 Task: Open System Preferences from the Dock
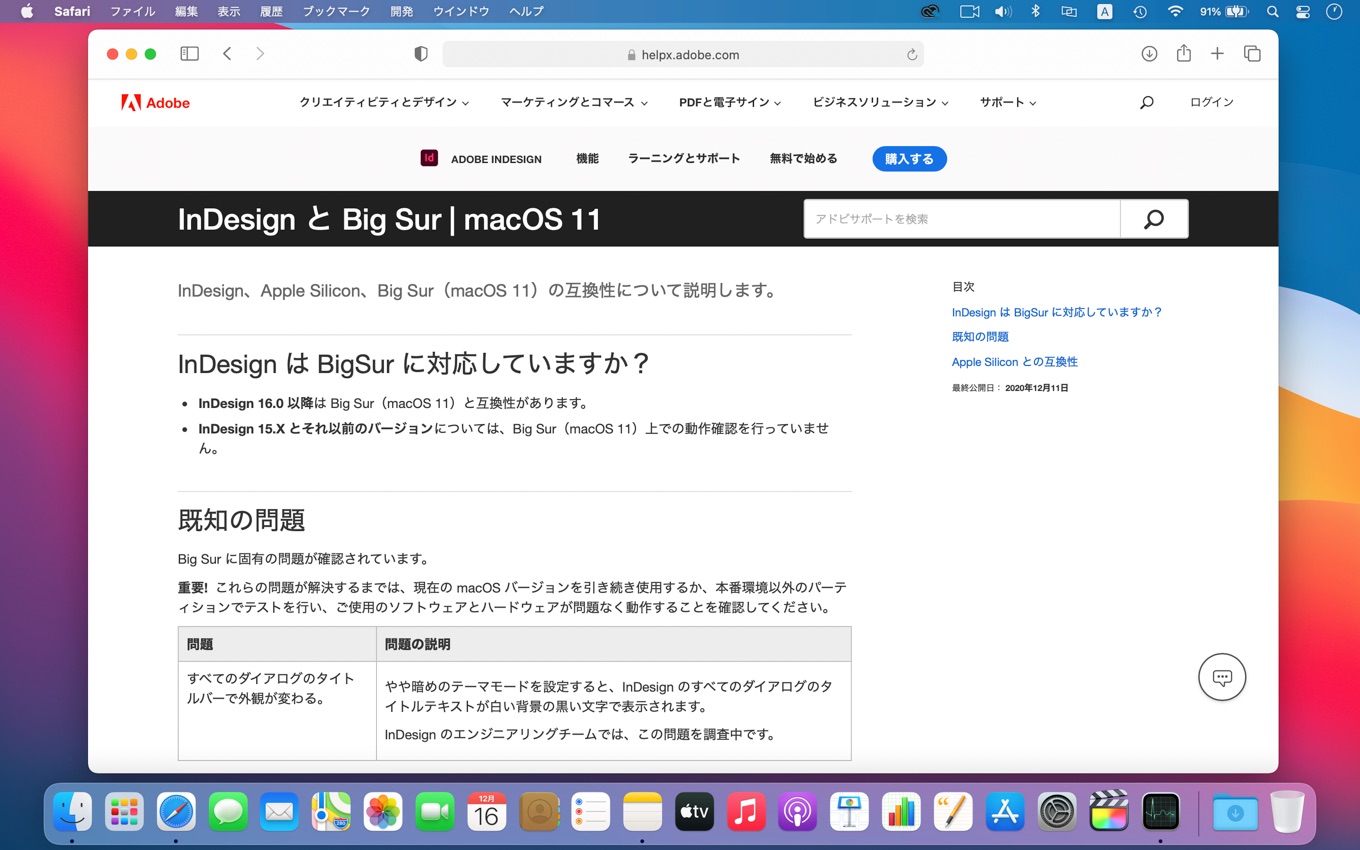[x=1057, y=812]
